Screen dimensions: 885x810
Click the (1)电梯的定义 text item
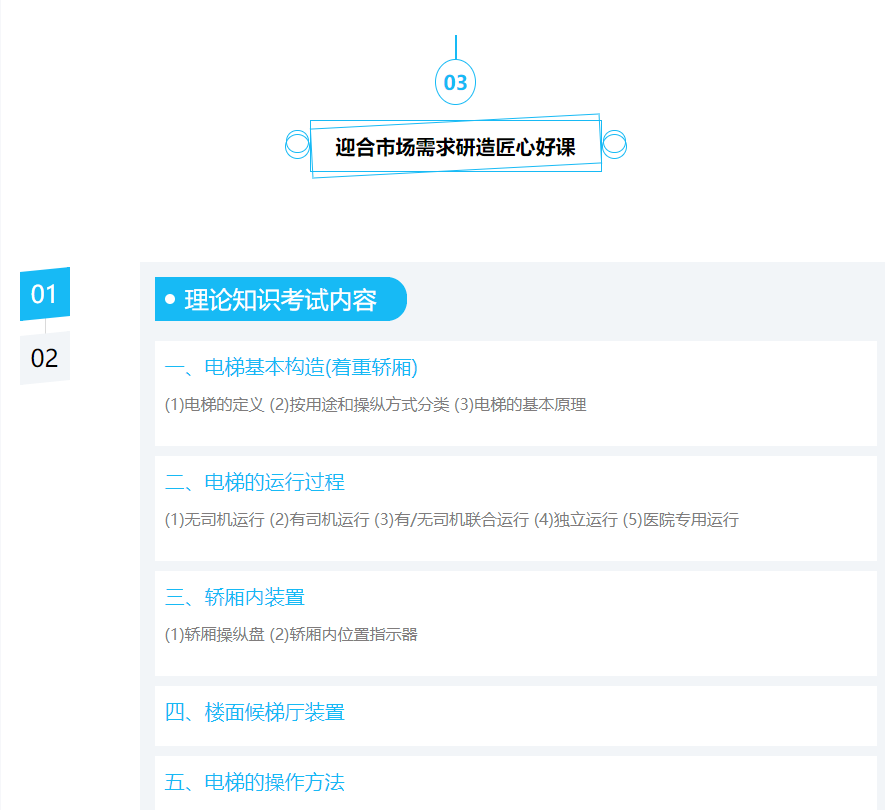(x=214, y=405)
